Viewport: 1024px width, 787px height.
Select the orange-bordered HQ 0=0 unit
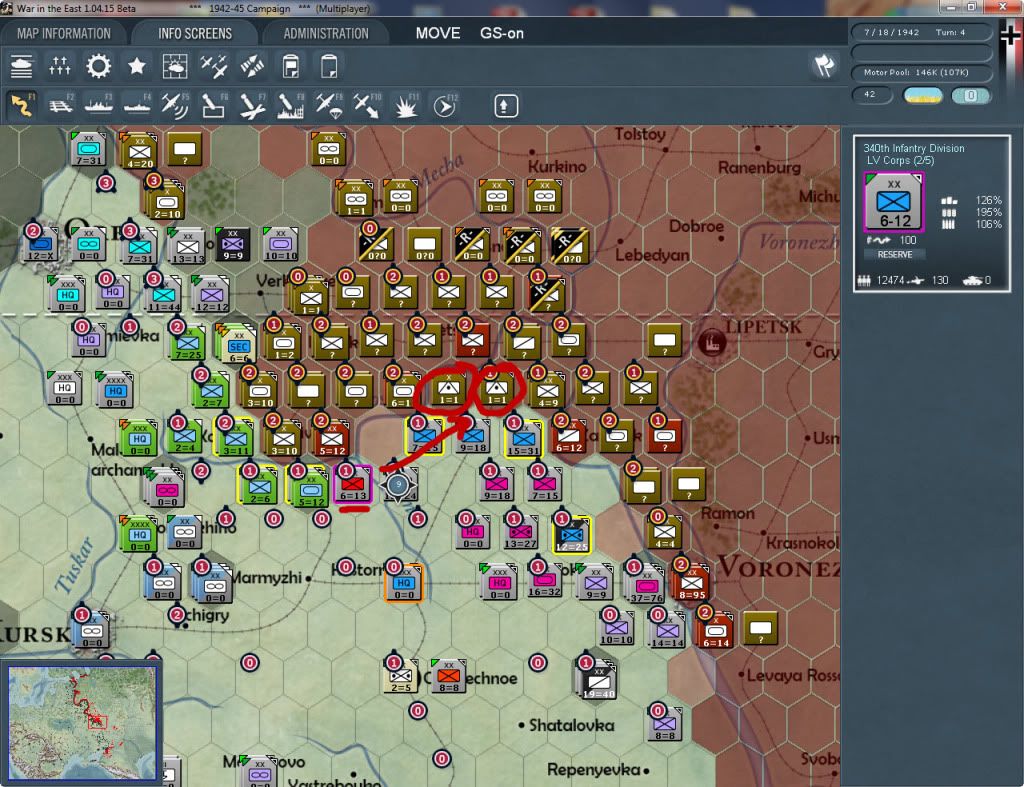click(x=404, y=582)
